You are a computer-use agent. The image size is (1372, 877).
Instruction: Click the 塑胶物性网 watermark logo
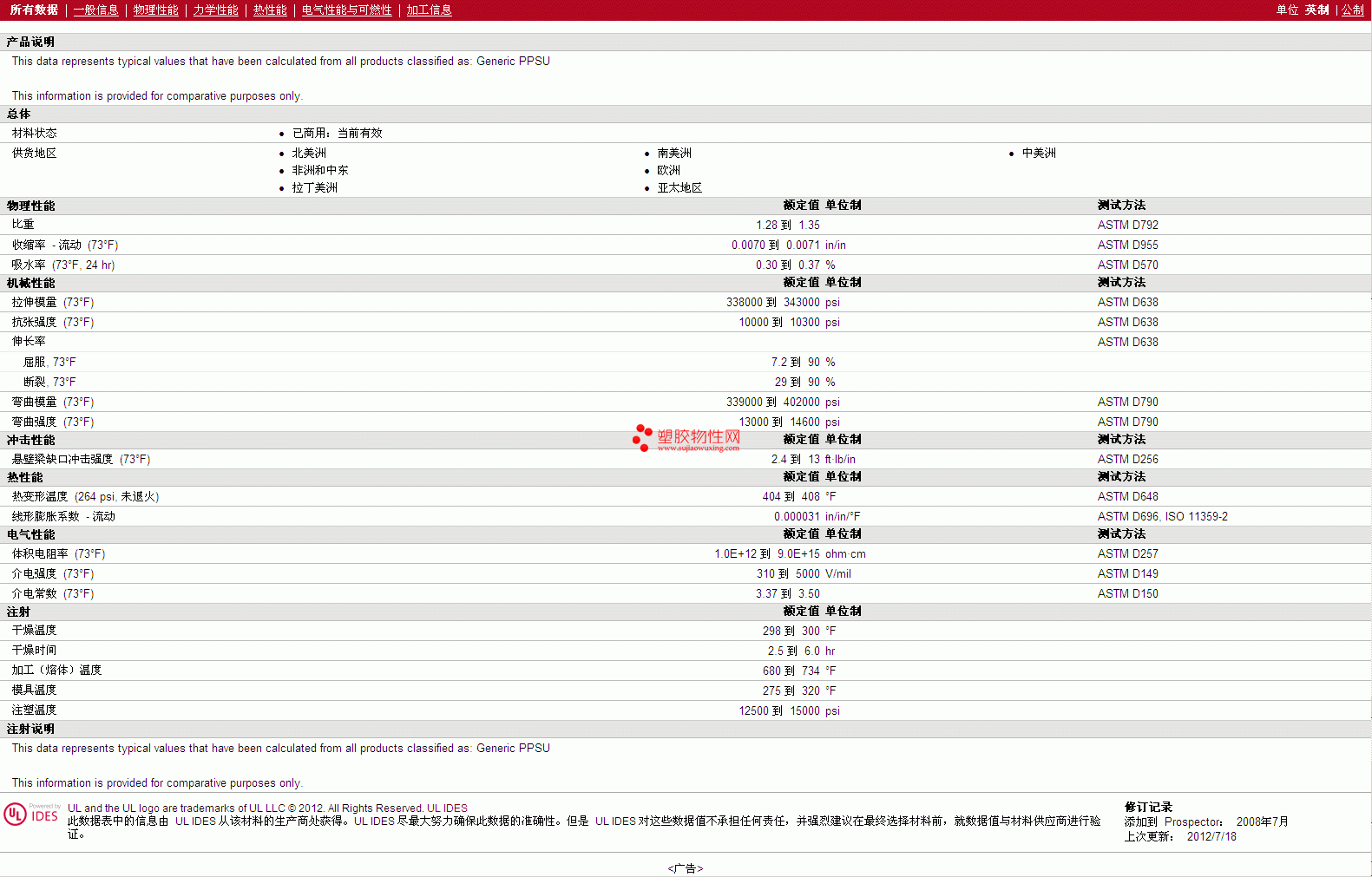(x=686, y=439)
